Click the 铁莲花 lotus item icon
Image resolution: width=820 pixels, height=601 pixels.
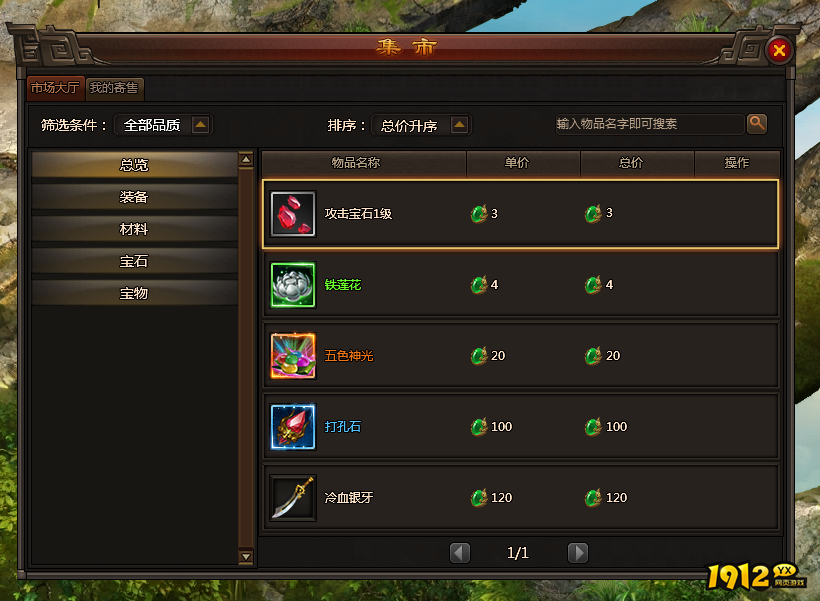[293, 285]
